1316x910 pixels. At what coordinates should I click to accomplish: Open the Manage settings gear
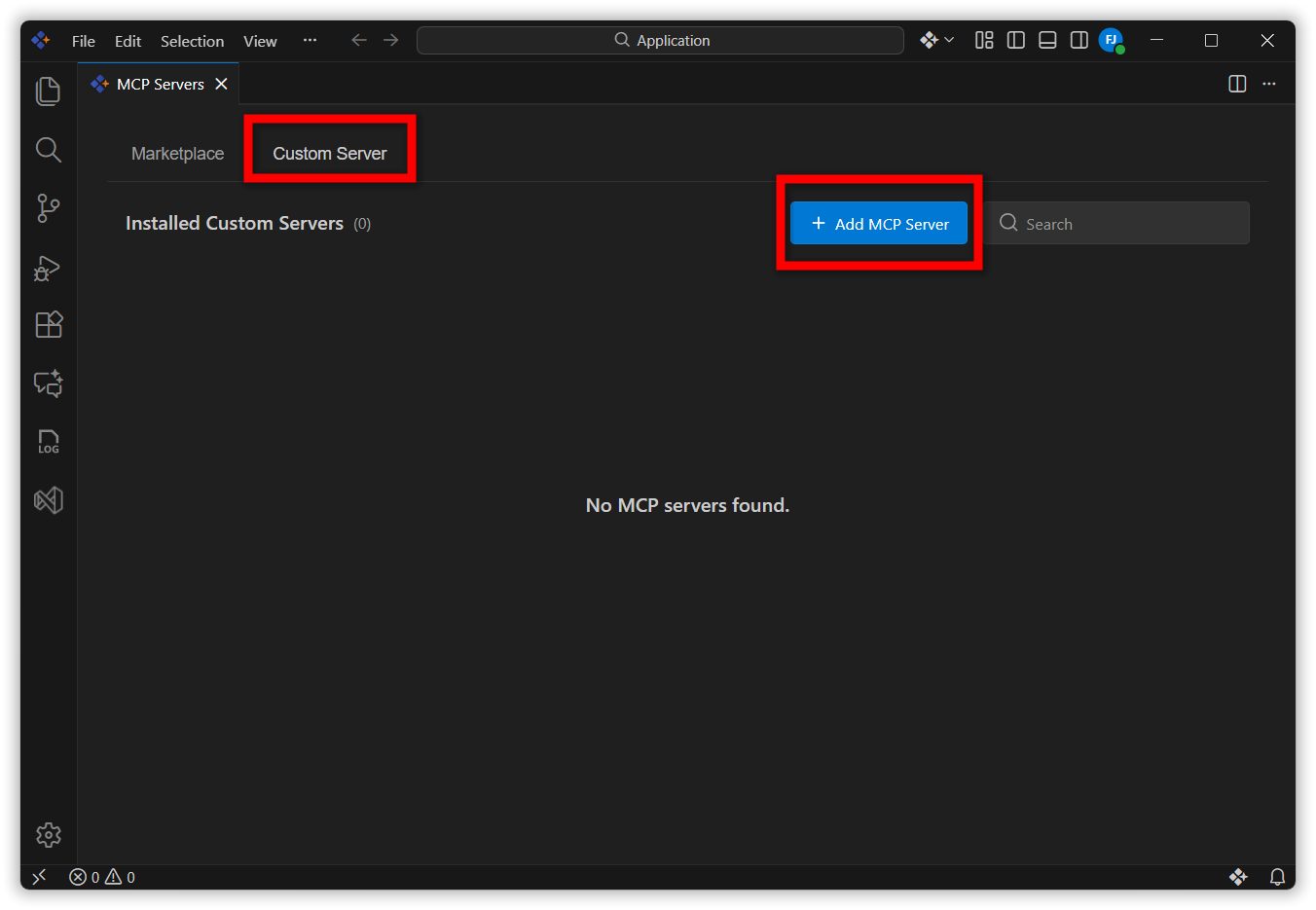coord(48,835)
